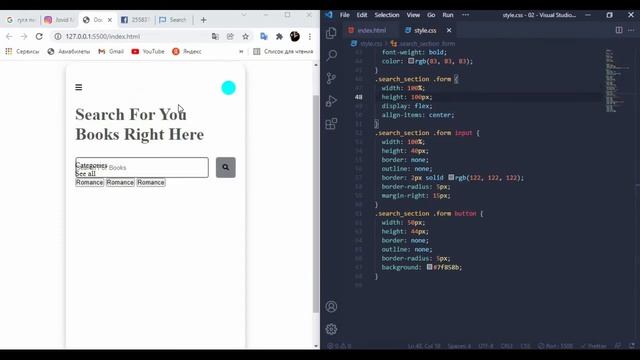Open the Chrome Extensions puzzle icon

point(279,36)
